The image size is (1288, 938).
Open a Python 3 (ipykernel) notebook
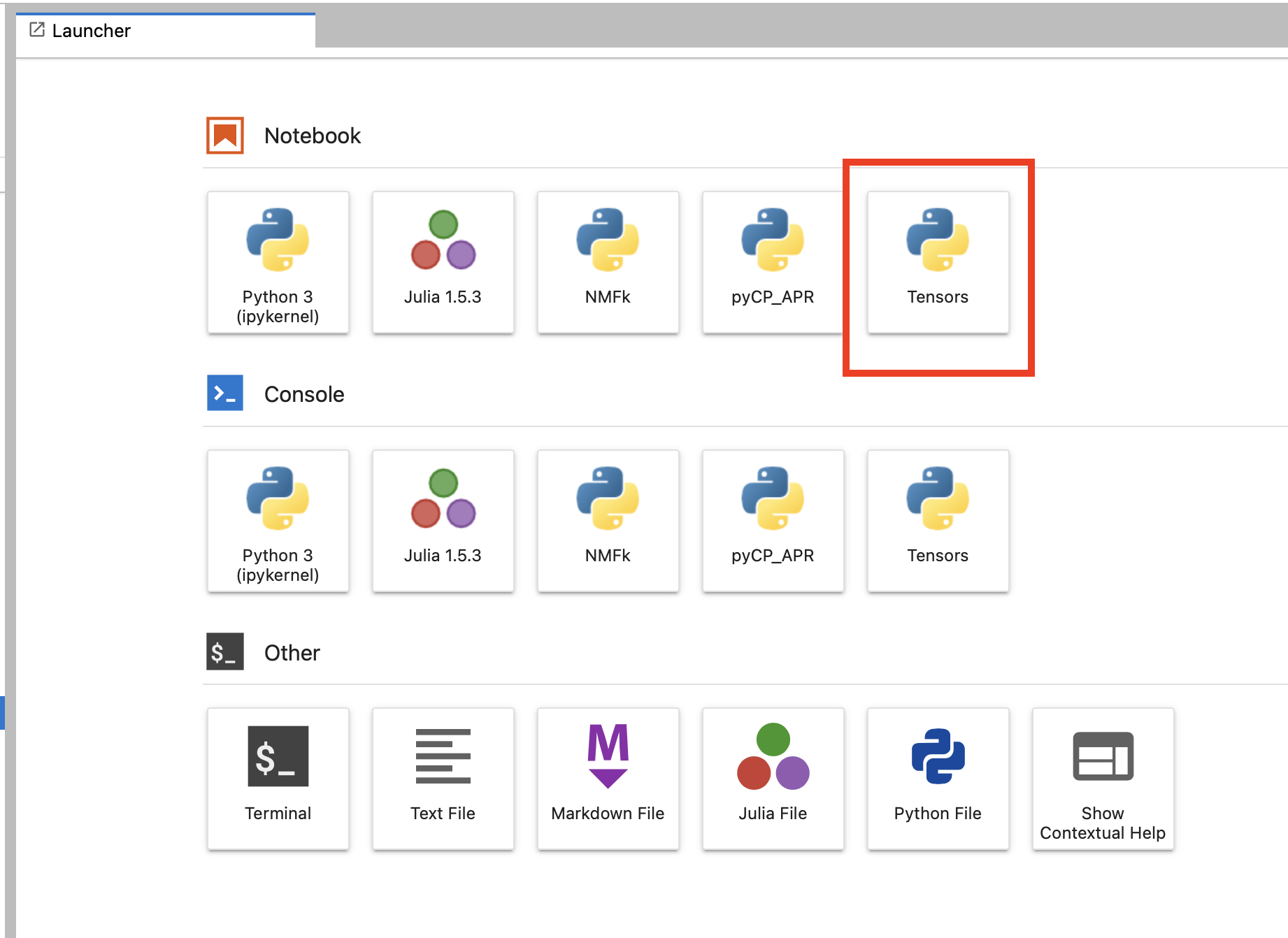278,262
